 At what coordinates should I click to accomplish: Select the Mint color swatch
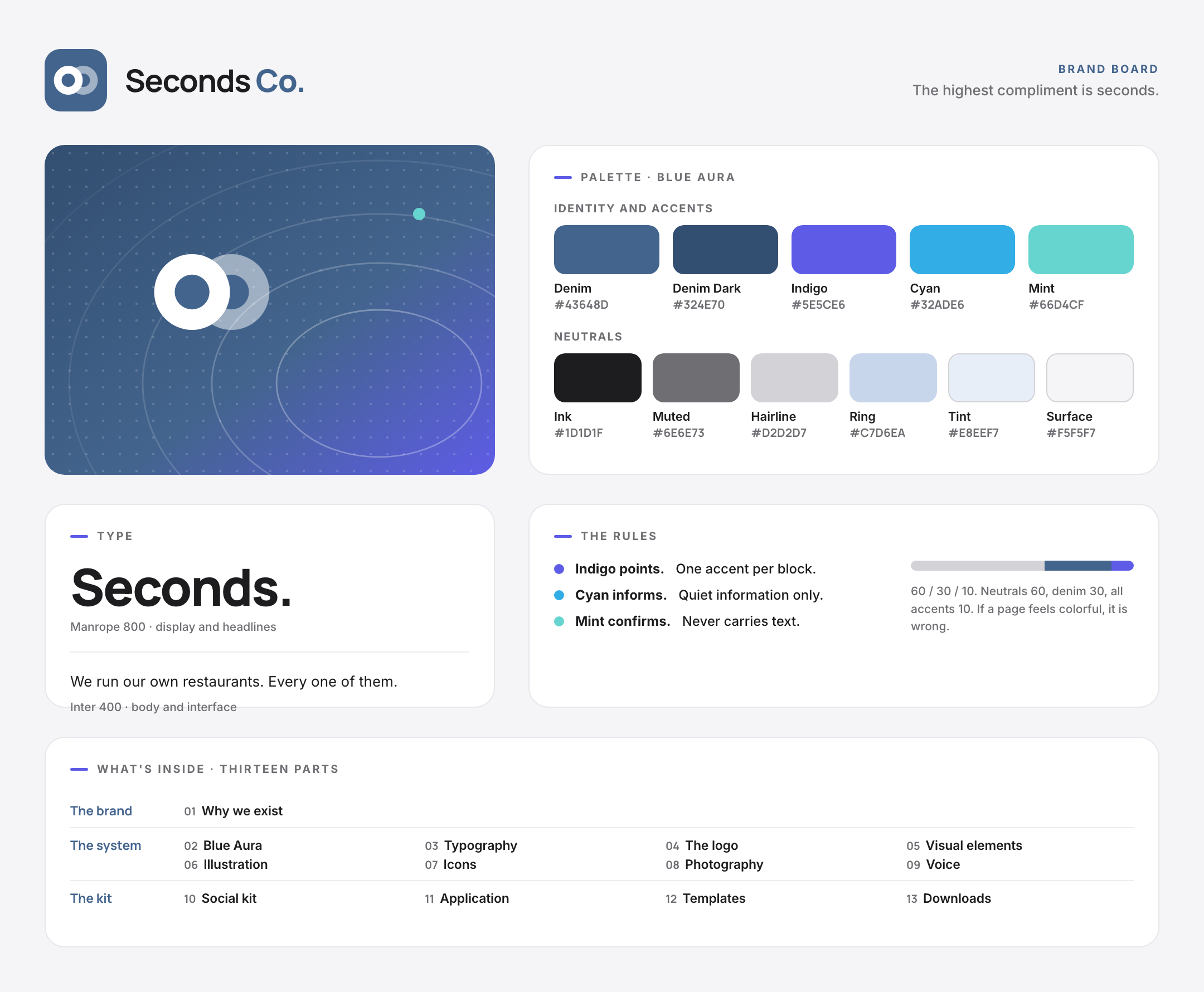click(x=1081, y=250)
